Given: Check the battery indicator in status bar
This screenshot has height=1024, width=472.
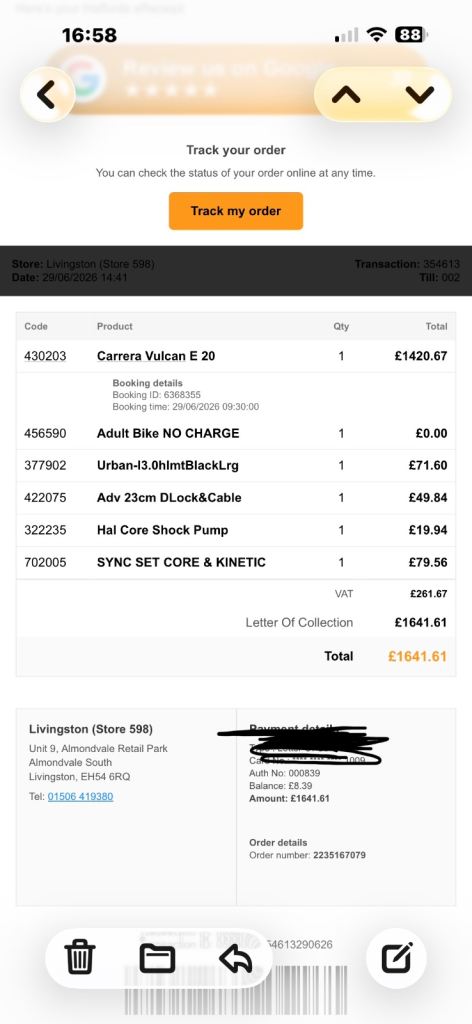Looking at the screenshot, I should 411,35.
